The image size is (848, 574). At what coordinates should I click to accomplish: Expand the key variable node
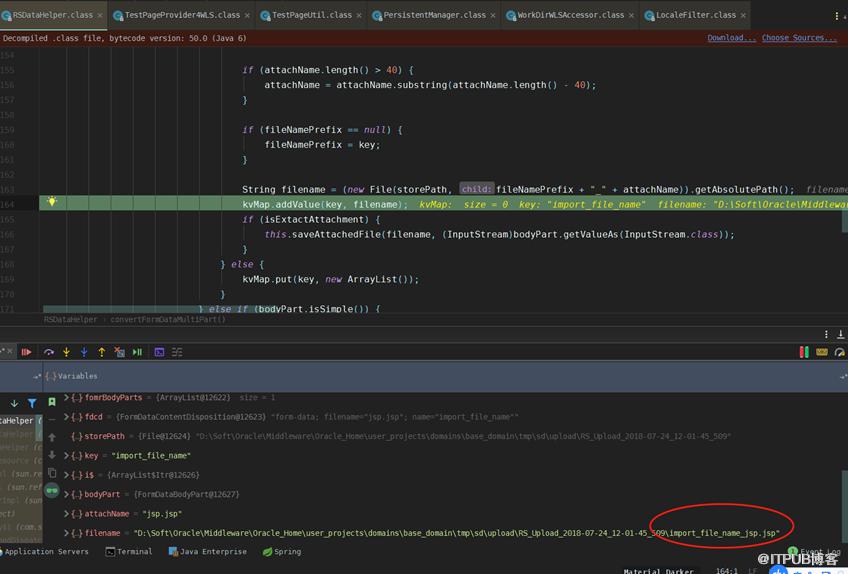66,456
